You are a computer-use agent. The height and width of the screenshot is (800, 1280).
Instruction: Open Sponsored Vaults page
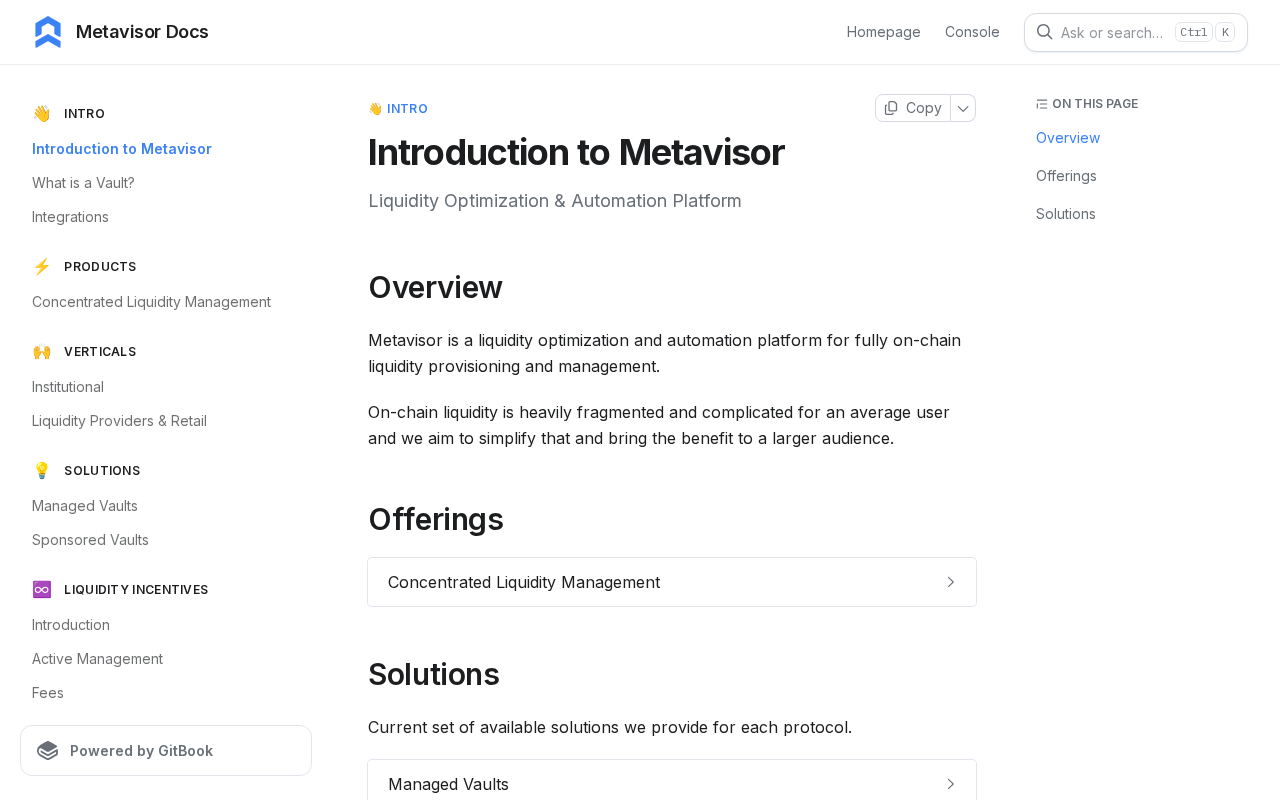pos(90,540)
